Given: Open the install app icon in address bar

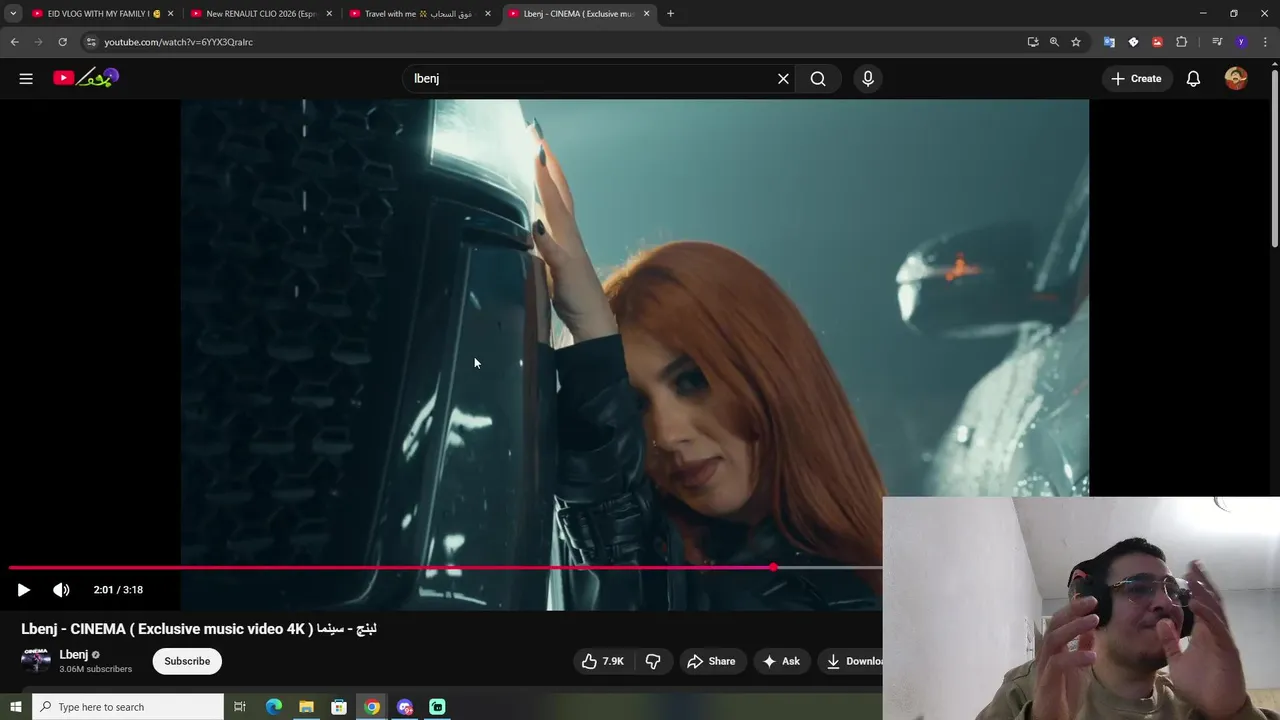Looking at the screenshot, I should (1033, 42).
